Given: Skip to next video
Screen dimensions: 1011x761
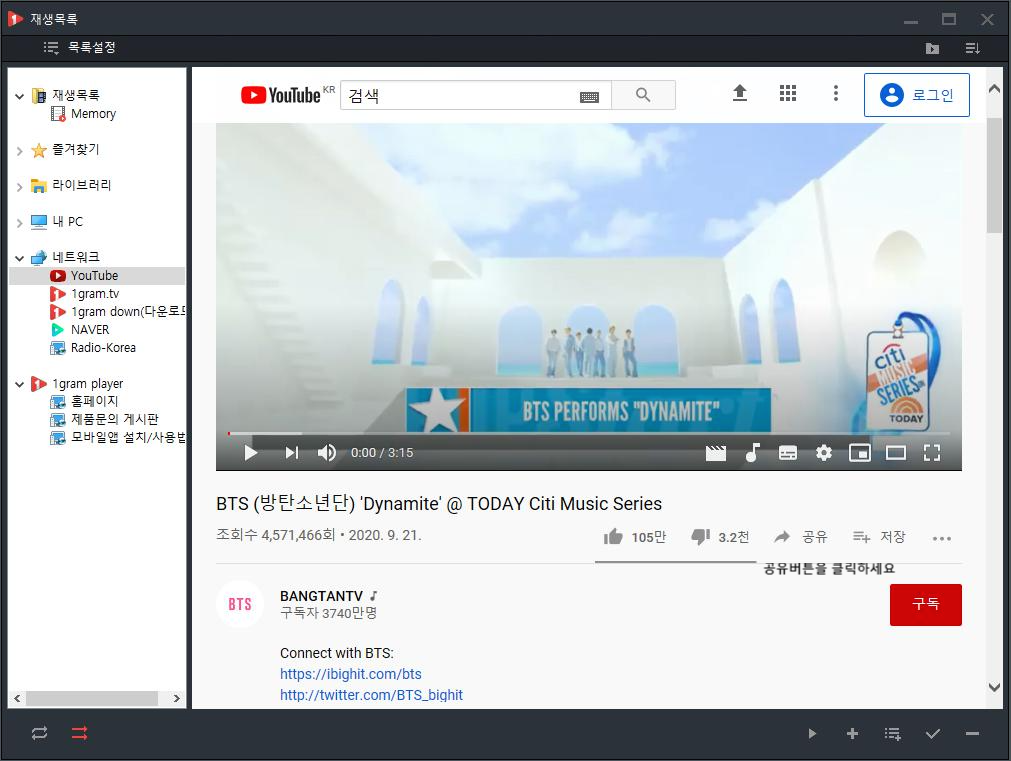Looking at the screenshot, I should click(x=291, y=453).
